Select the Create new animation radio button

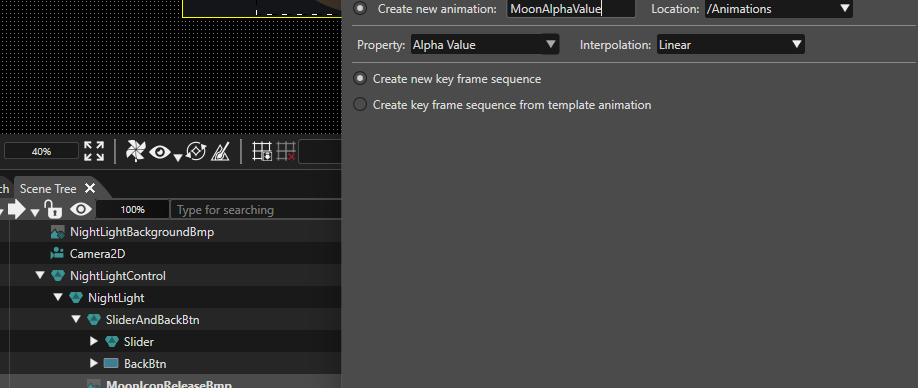(x=361, y=9)
